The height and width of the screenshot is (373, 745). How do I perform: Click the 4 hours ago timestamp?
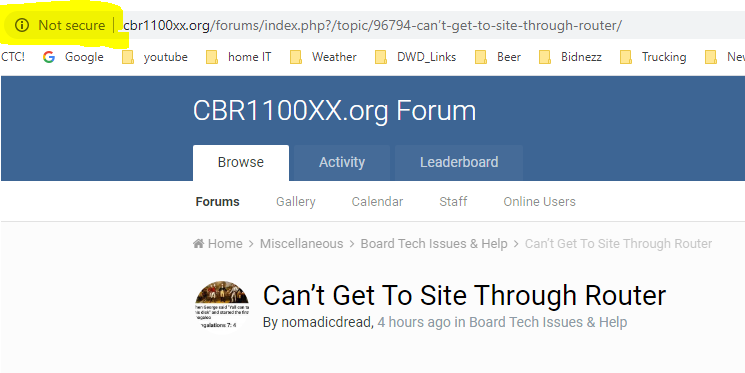click(414, 322)
